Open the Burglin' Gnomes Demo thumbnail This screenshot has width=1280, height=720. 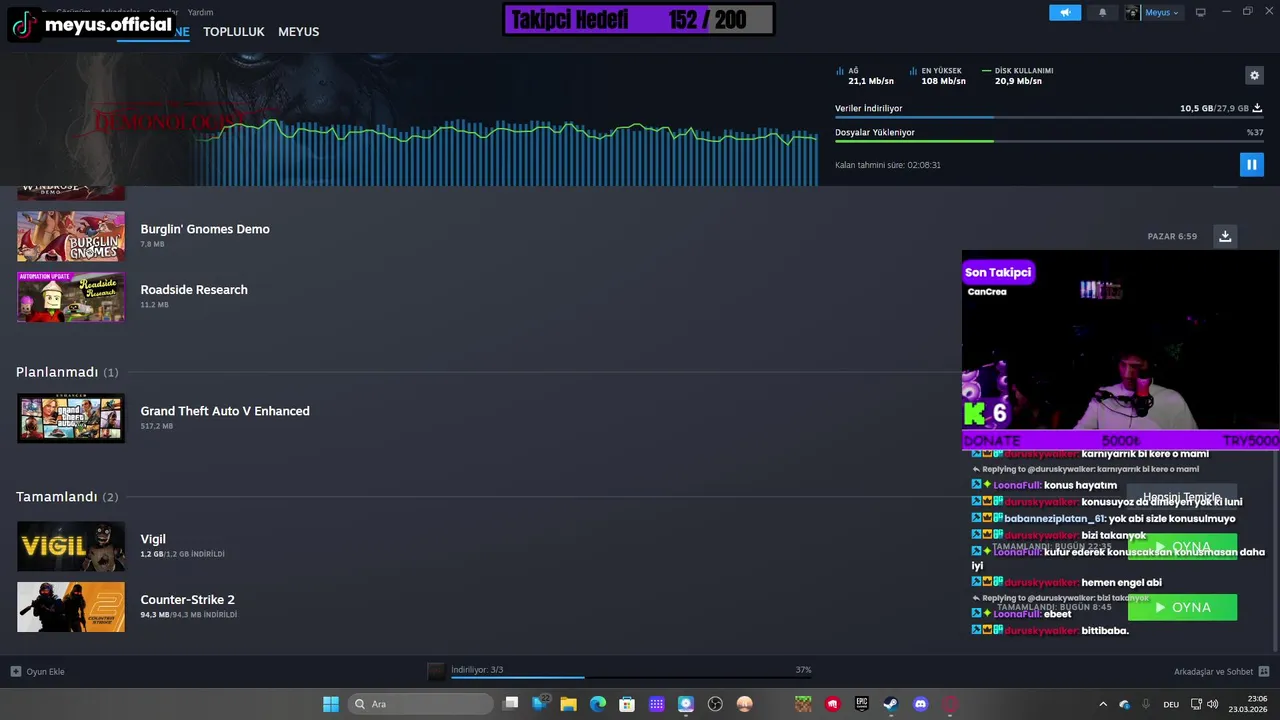point(71,236)
